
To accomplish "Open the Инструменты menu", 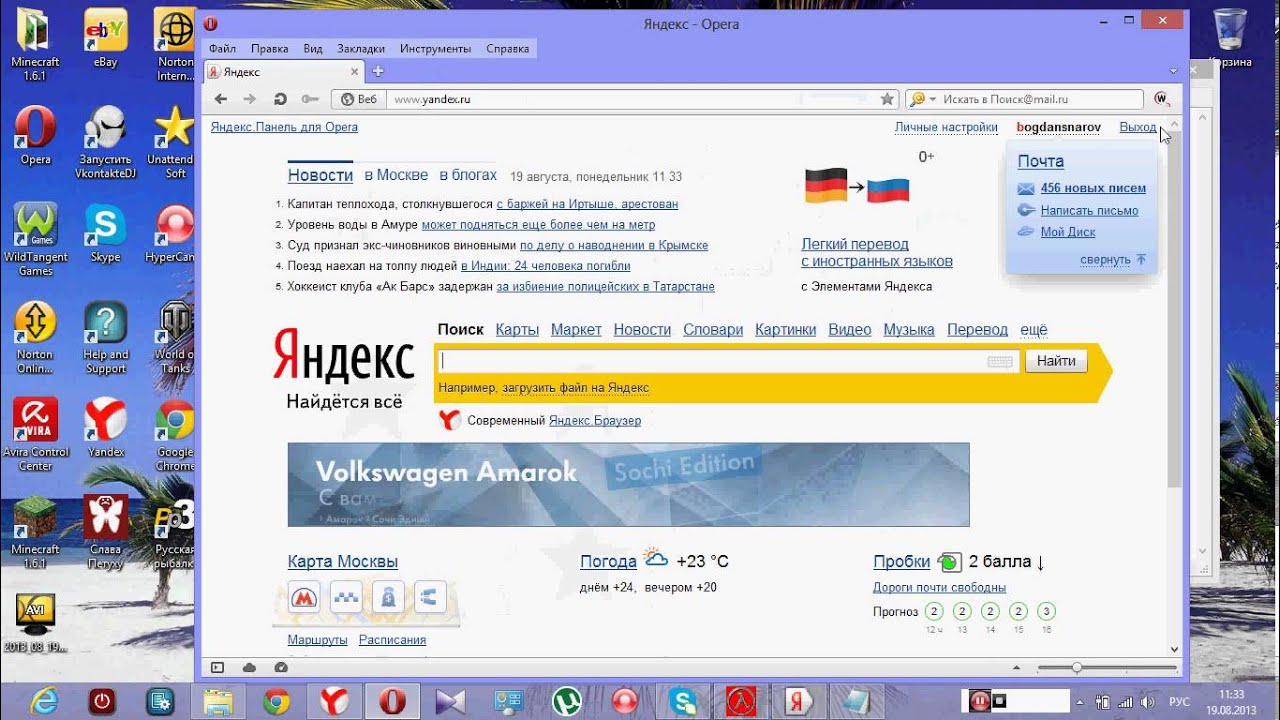I will coord(435,48).
